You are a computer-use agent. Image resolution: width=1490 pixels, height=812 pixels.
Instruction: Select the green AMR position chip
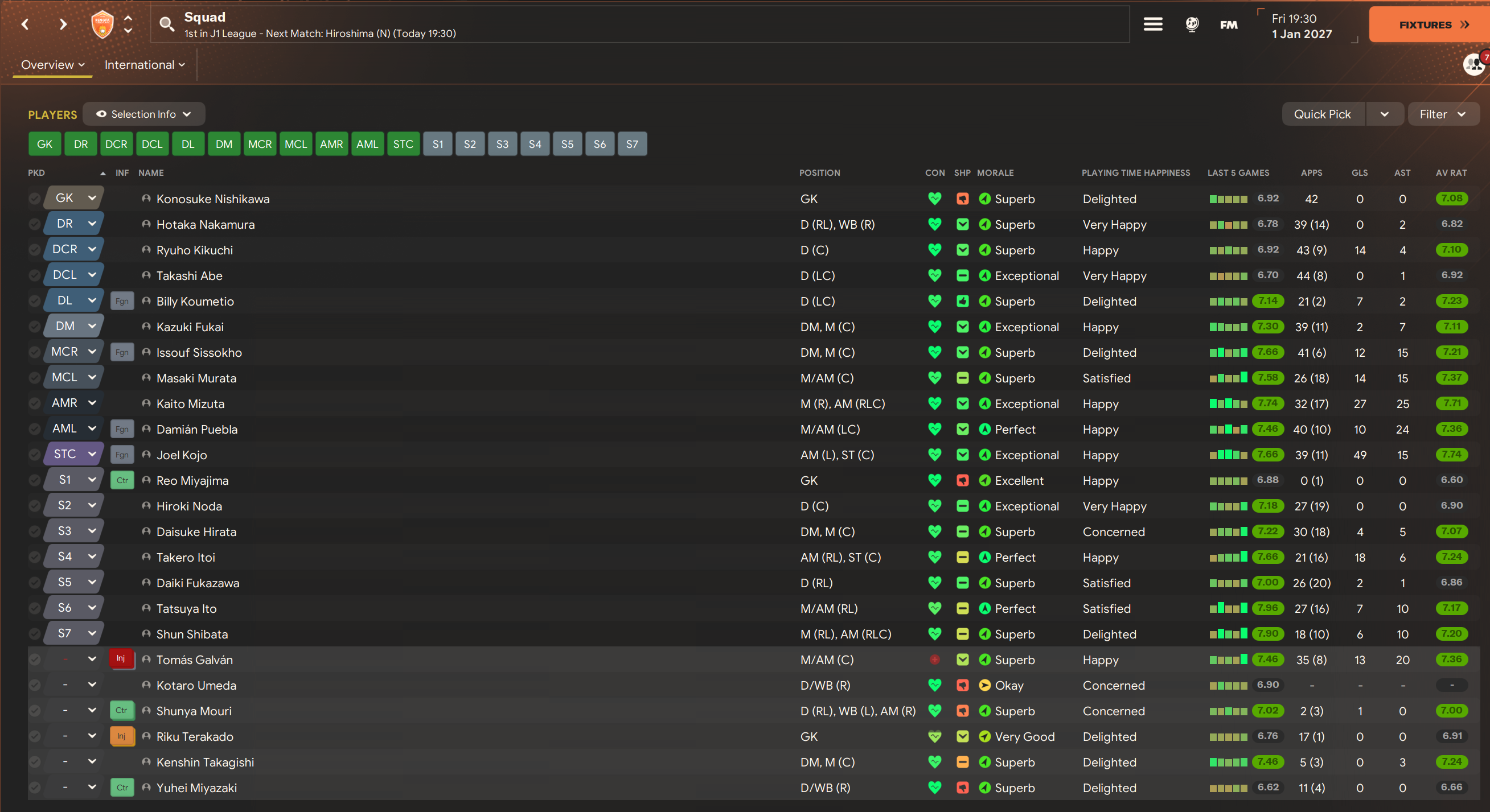click(331, 144)
